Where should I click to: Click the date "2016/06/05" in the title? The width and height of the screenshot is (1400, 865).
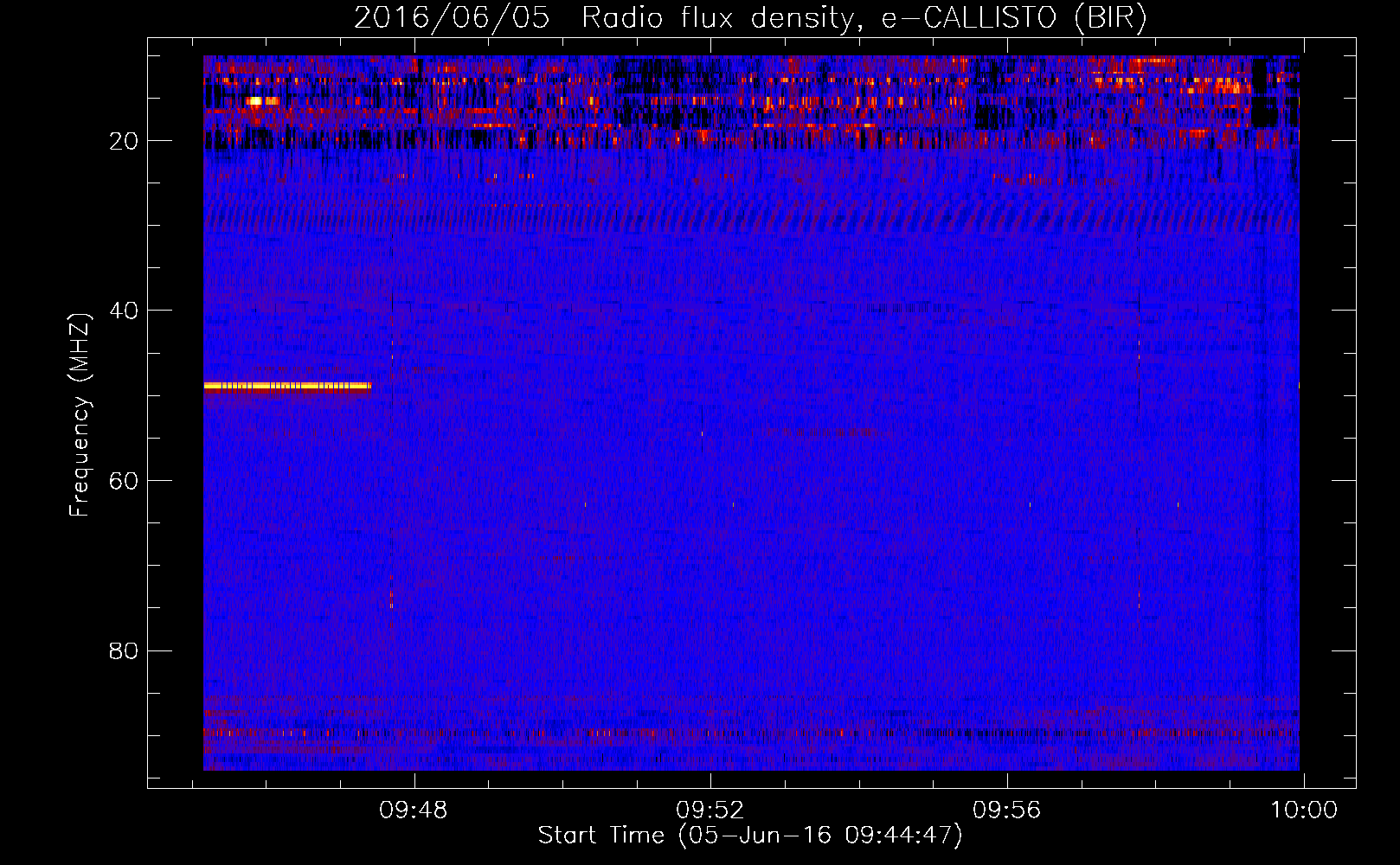click(452, 17)
